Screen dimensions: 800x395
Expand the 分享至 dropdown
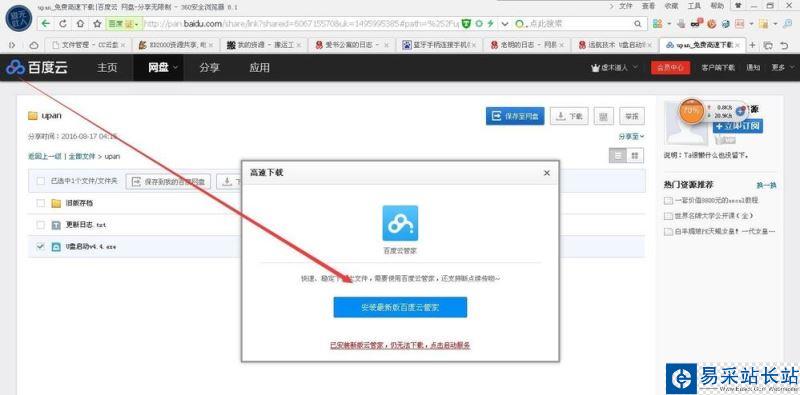[631, 136]
